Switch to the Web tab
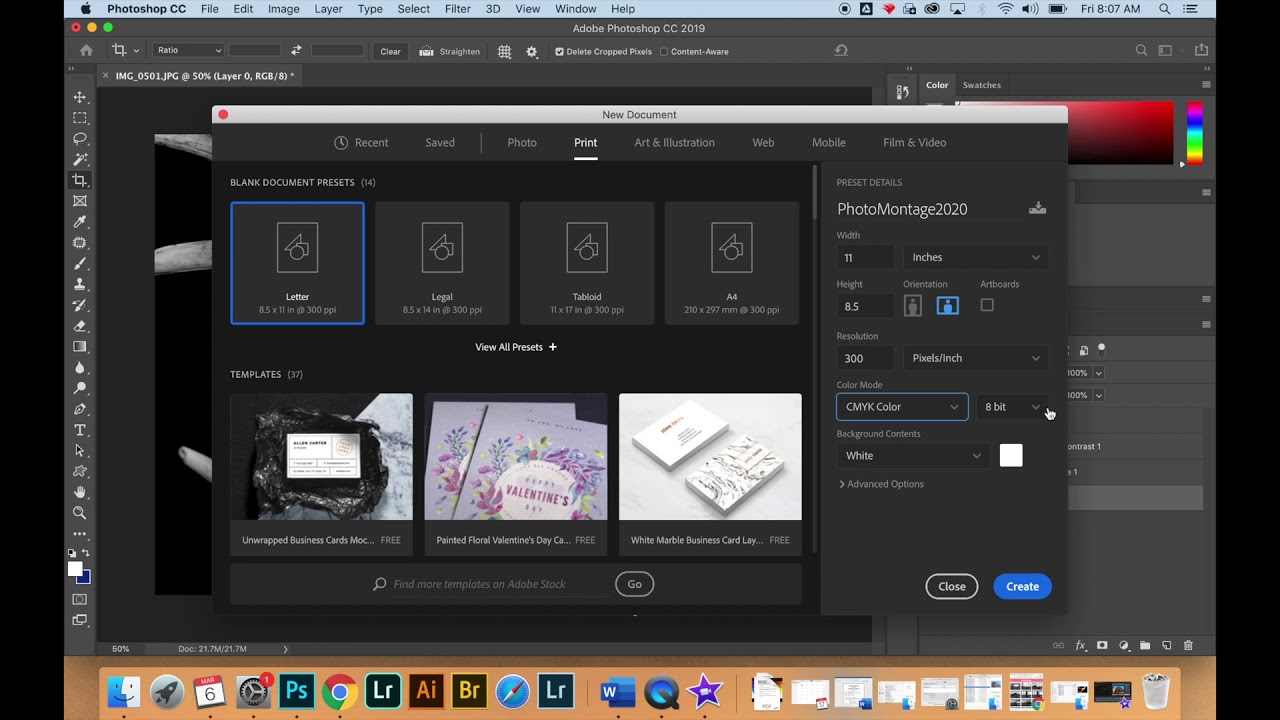This screenshot has width=1280, height=720. point(763,143)
